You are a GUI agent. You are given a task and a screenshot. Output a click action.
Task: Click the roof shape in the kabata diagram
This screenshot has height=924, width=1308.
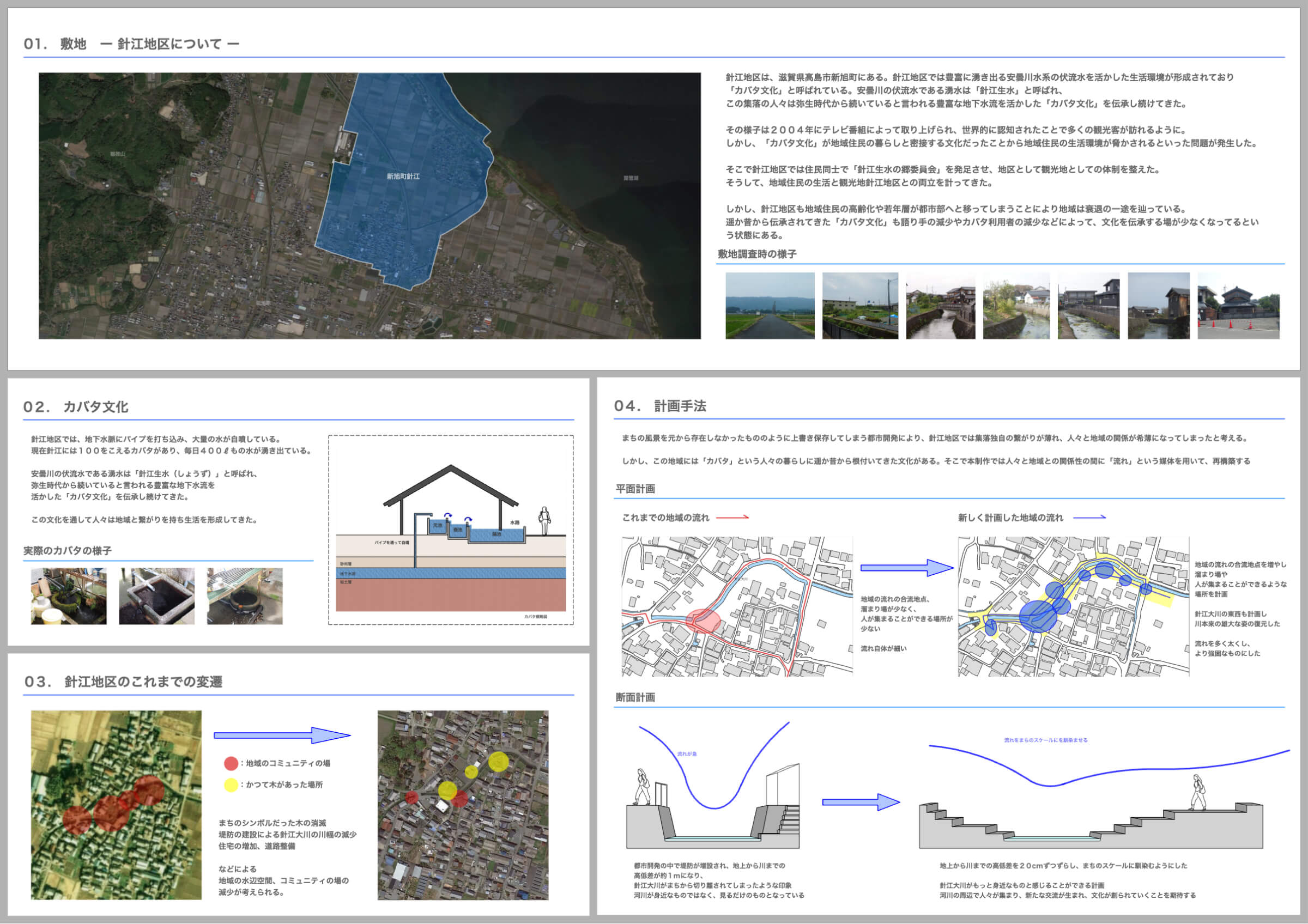(451, 485)
